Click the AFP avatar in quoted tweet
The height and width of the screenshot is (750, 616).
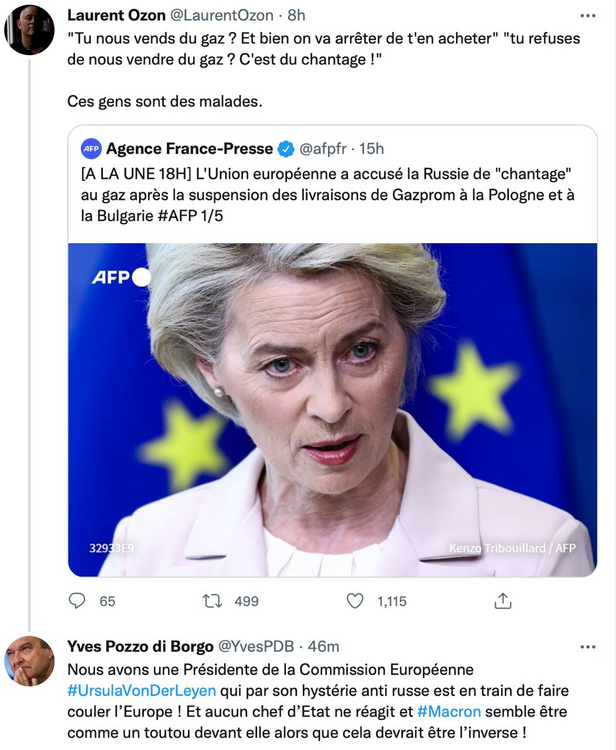92,148
